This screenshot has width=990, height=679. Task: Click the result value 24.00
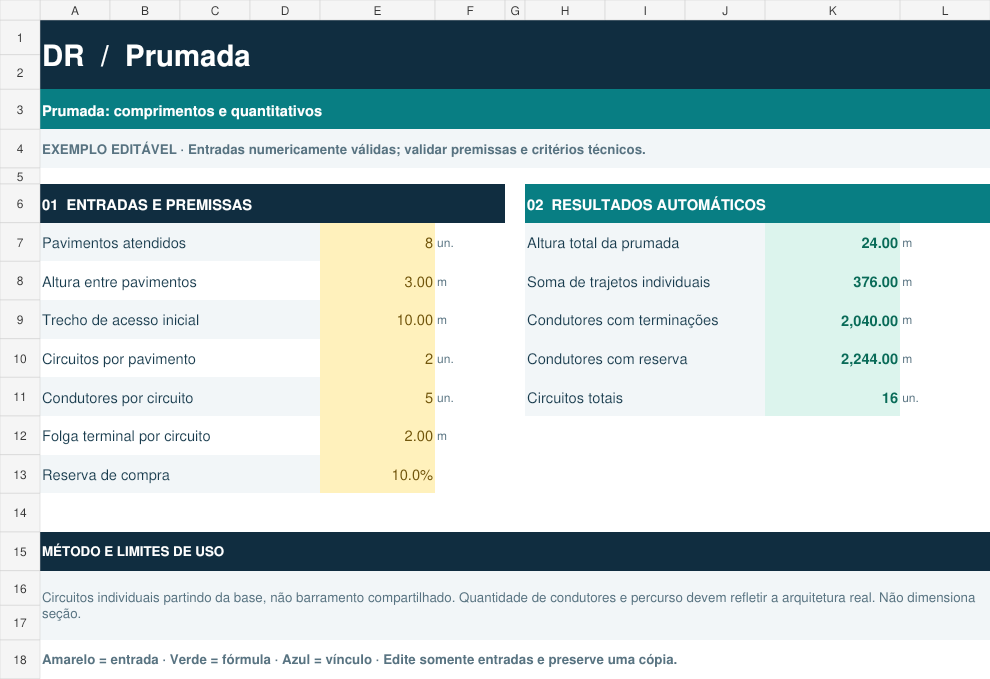(832, 243)
